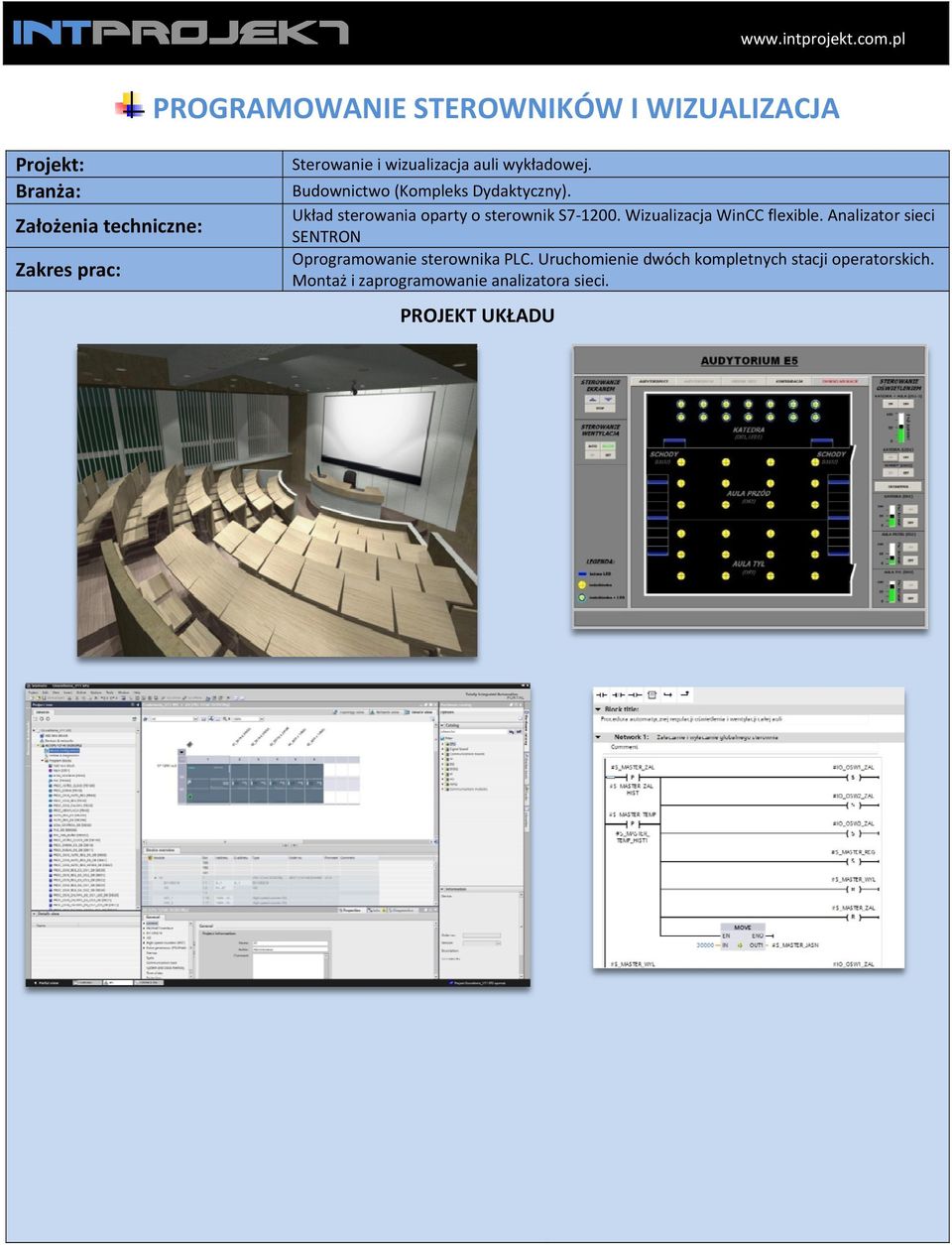
Task: Open the red alarm tab in HMI
Action: (840, 381)
